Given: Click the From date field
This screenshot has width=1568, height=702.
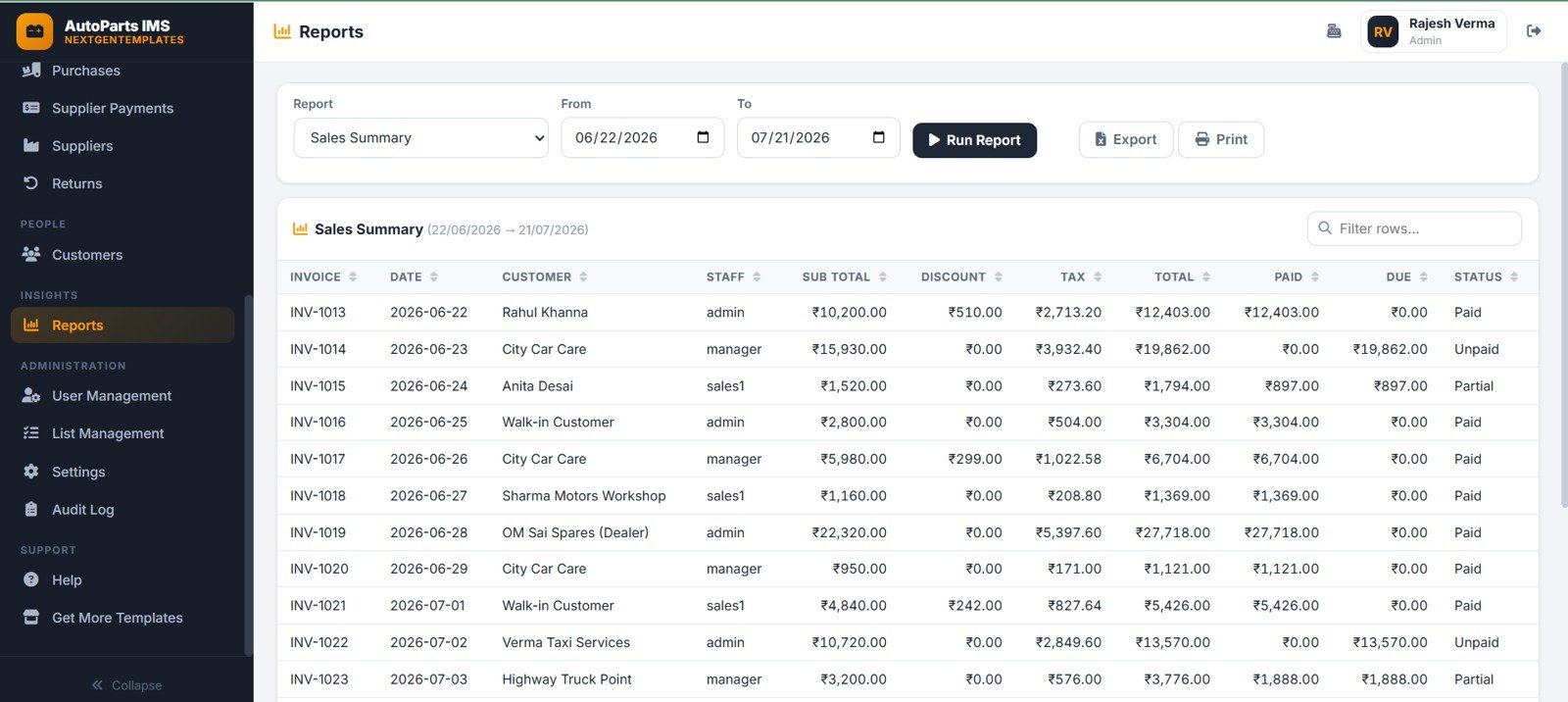Looking at the screenshot, I should tap(642, 138).
